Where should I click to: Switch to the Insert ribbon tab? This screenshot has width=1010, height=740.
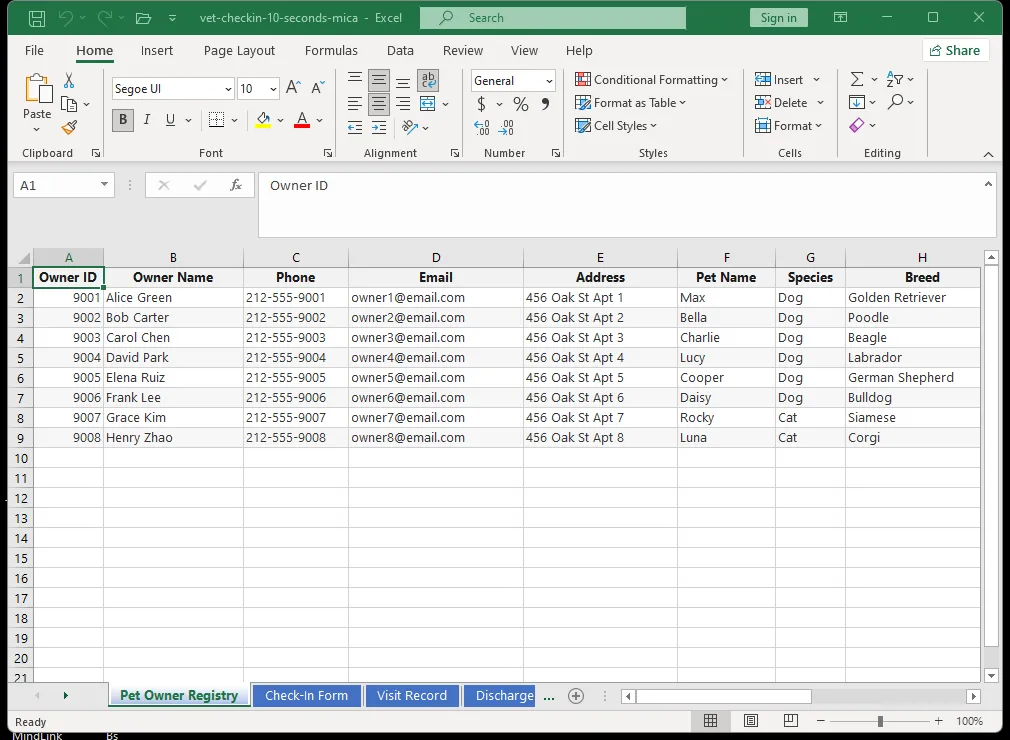[x=157, y=50]
